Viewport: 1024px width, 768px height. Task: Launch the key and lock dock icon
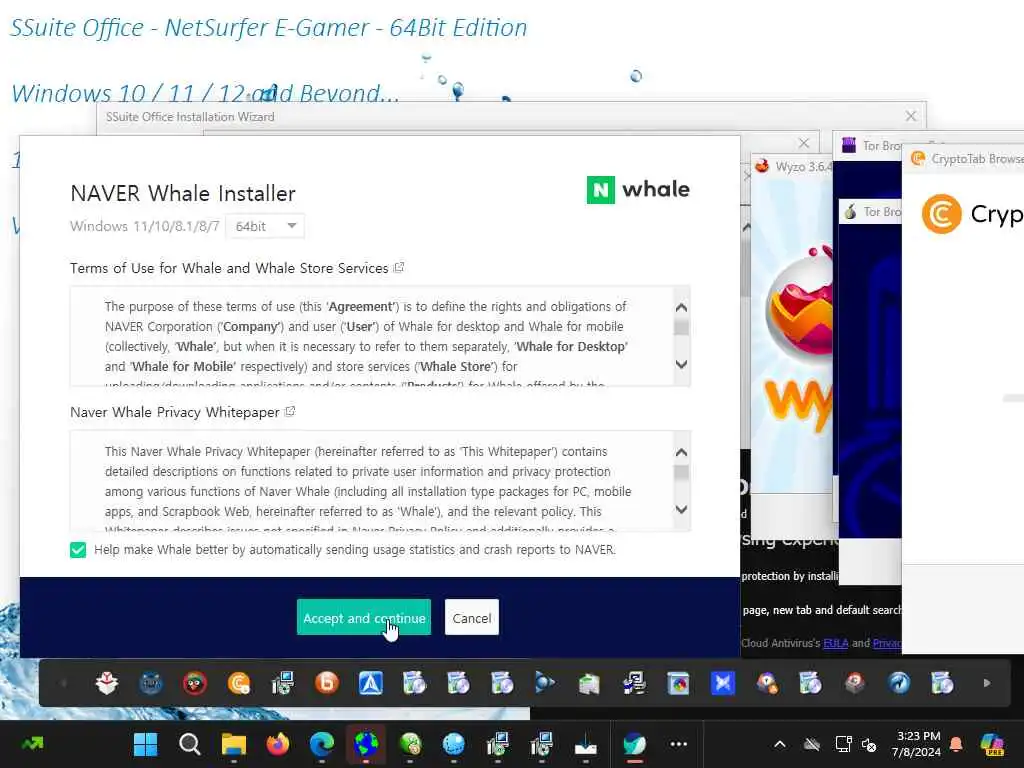coord(767,683)
